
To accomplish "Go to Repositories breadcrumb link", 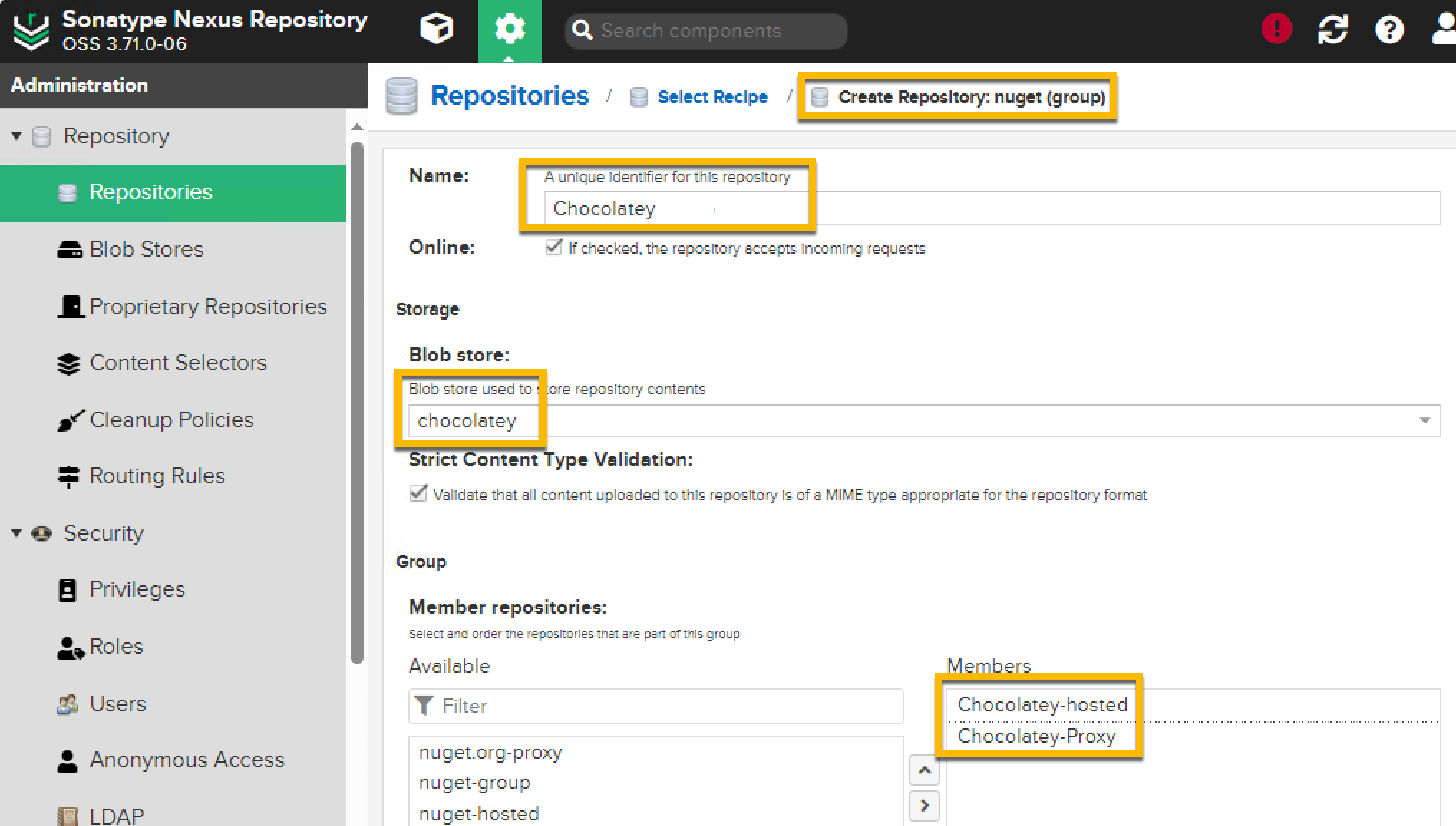I will coord(510,96).
